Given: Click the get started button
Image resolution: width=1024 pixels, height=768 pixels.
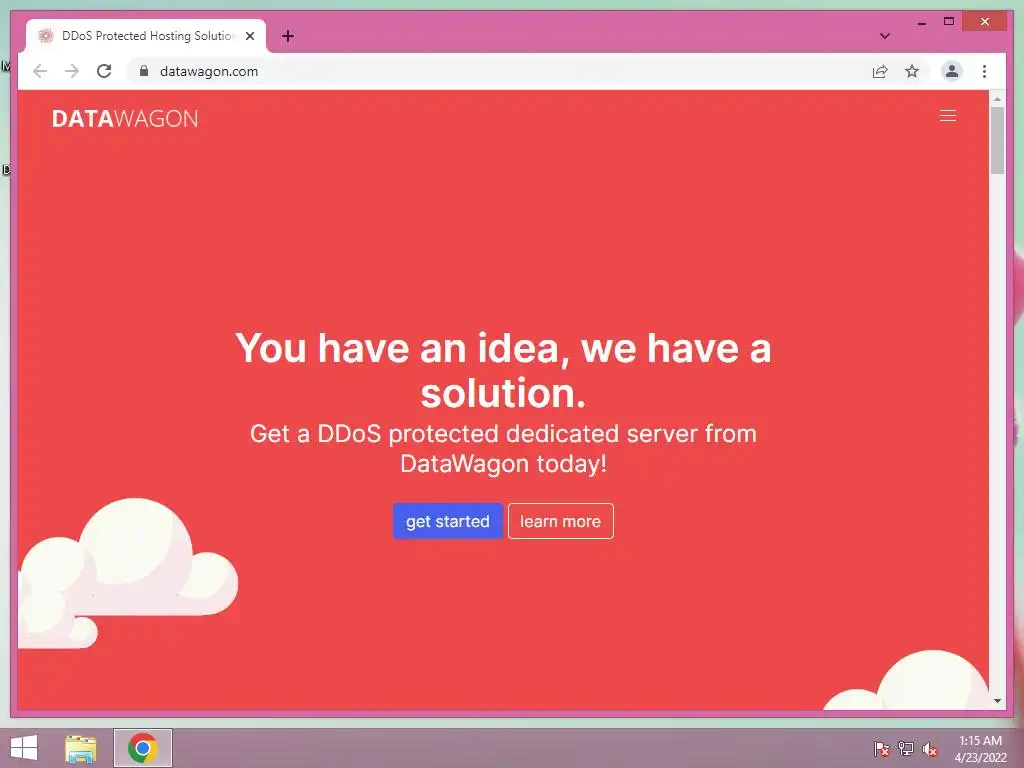Looking at the screenshot, I should pos(447,521).
